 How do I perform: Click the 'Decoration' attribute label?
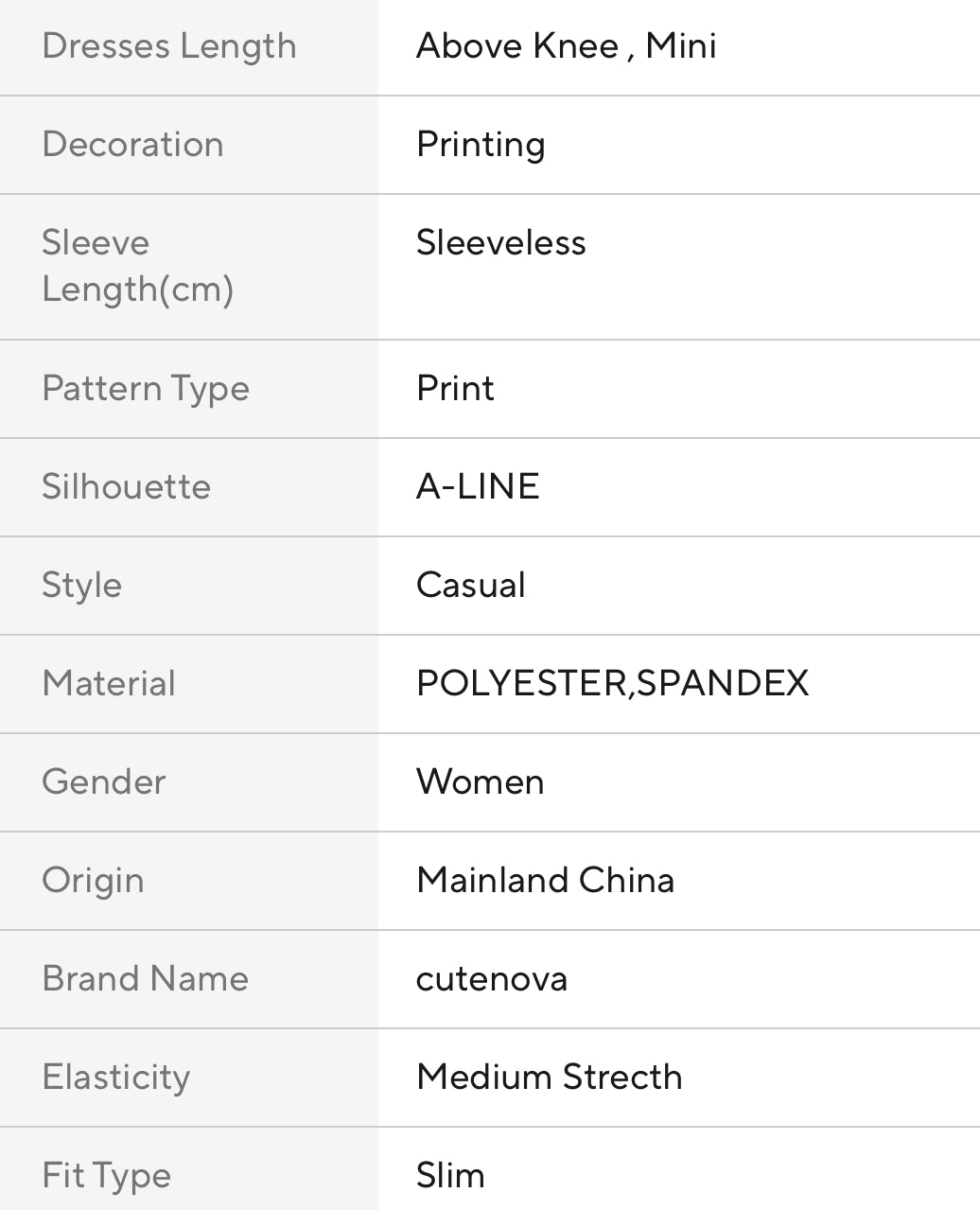click(x=133, y=145)
